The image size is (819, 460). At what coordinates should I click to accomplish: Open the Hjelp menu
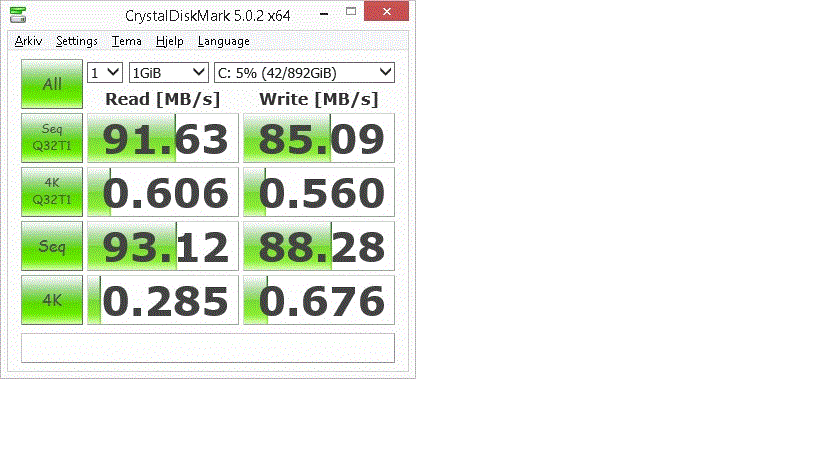170,41
